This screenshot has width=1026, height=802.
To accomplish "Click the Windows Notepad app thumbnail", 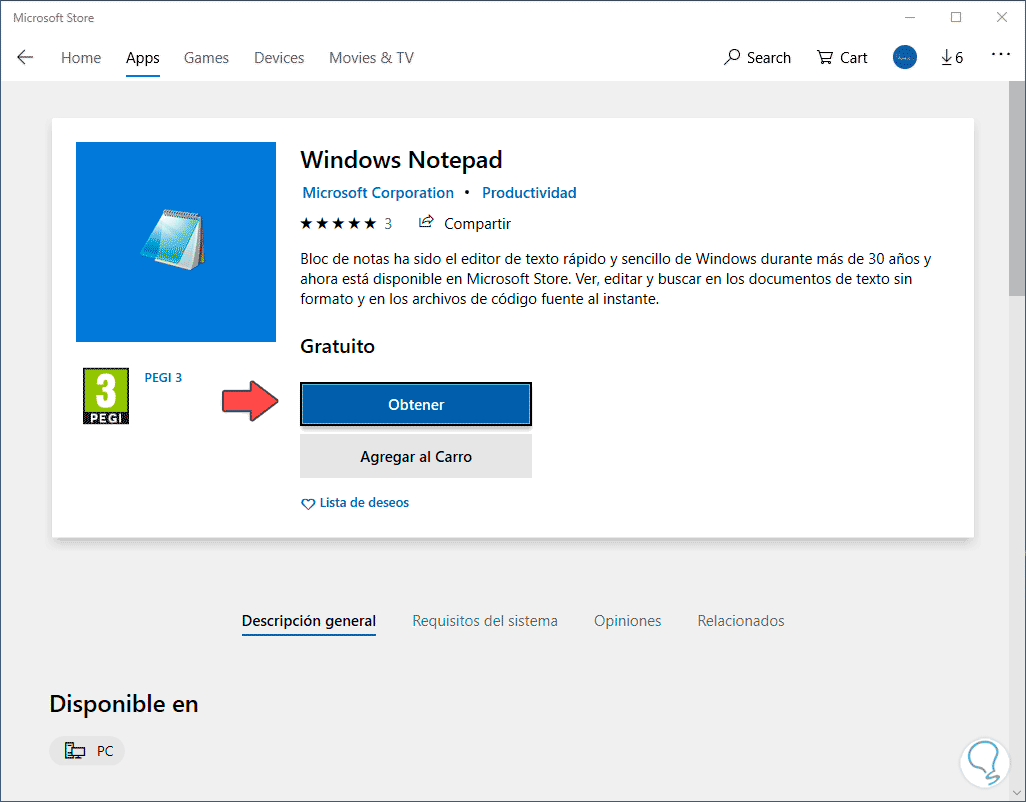I will coord(176,241).
